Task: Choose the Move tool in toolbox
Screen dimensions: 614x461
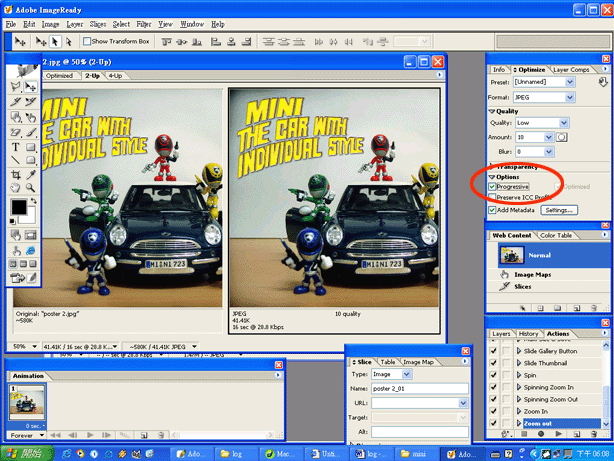Action: click(x=31, y=87)
